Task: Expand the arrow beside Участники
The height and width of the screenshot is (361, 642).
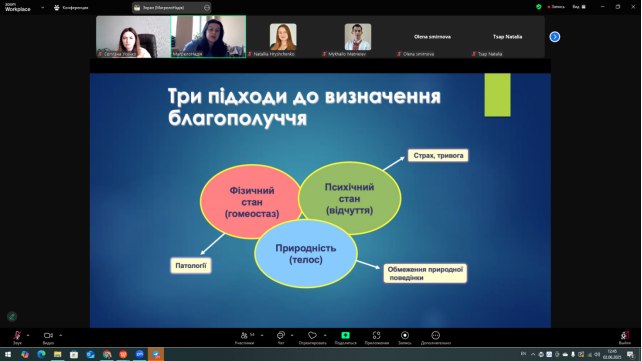Action: 262,335
